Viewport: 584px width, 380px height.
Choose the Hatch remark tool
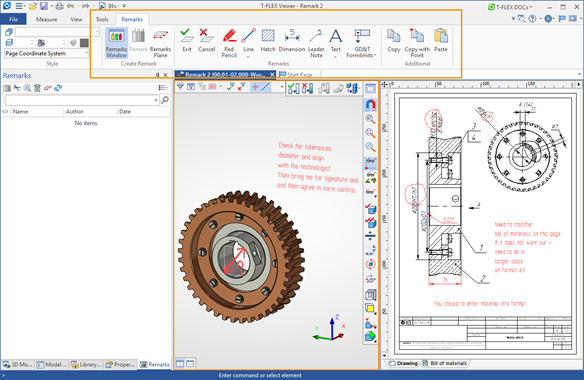tap(267, 40)
